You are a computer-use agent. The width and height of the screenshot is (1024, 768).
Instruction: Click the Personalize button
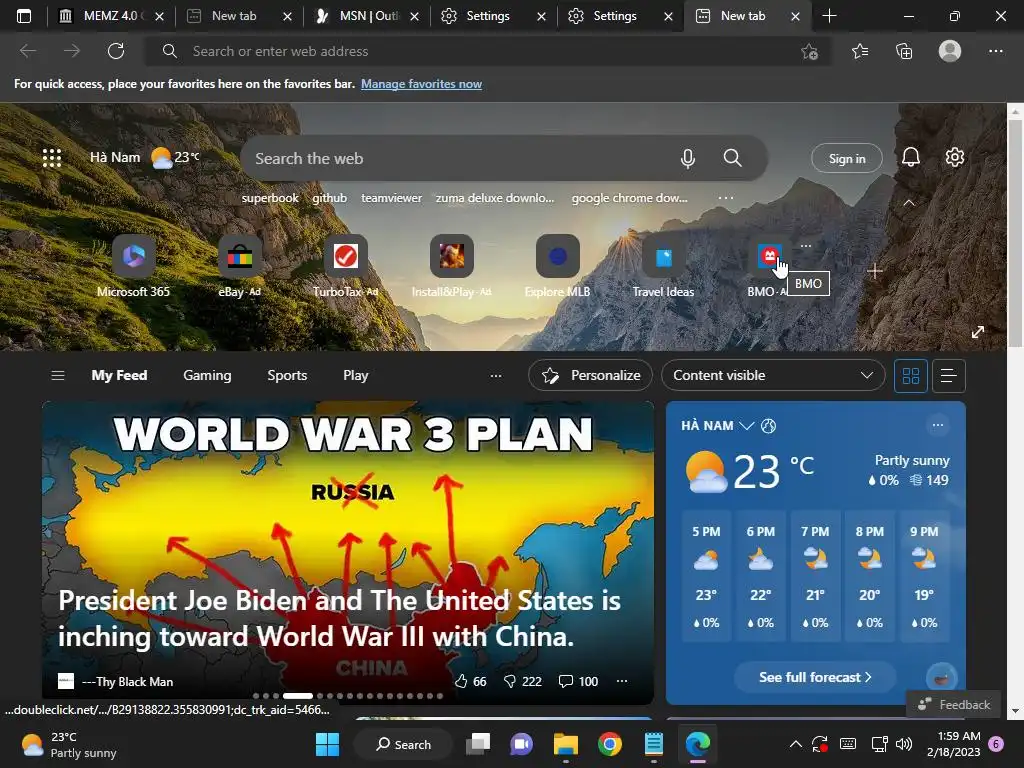point(590,376)
